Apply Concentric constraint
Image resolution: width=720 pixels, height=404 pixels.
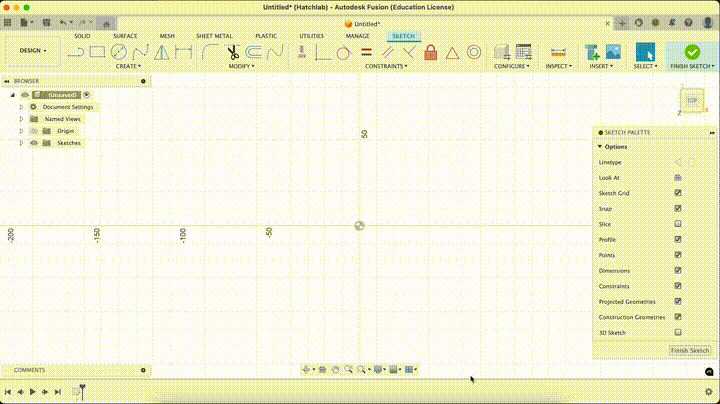[x=474, y=52]
